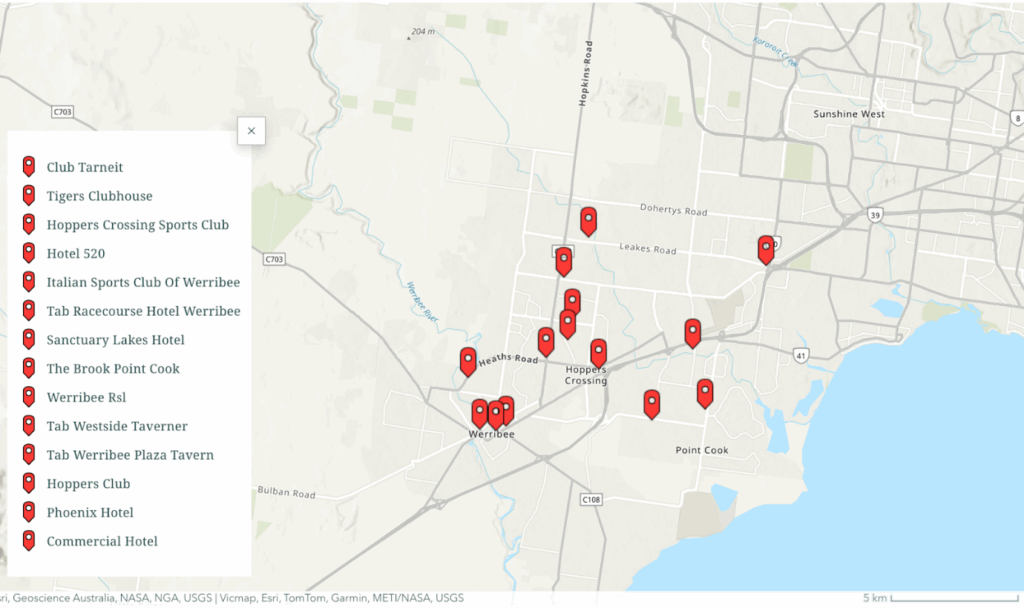Viewport: 1024px width, 608px height.
Task: Click the pin icon beside Club Tarneit
Action: click(28, 167)
